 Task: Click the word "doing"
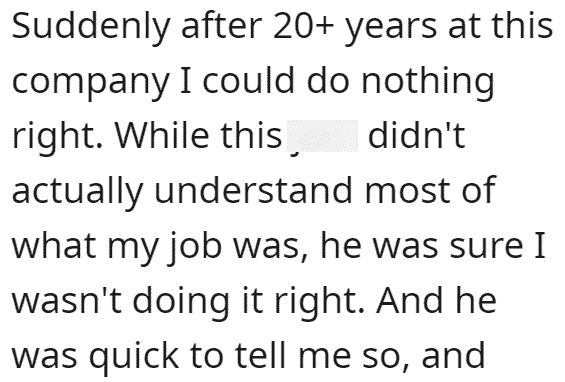point(182,302)
